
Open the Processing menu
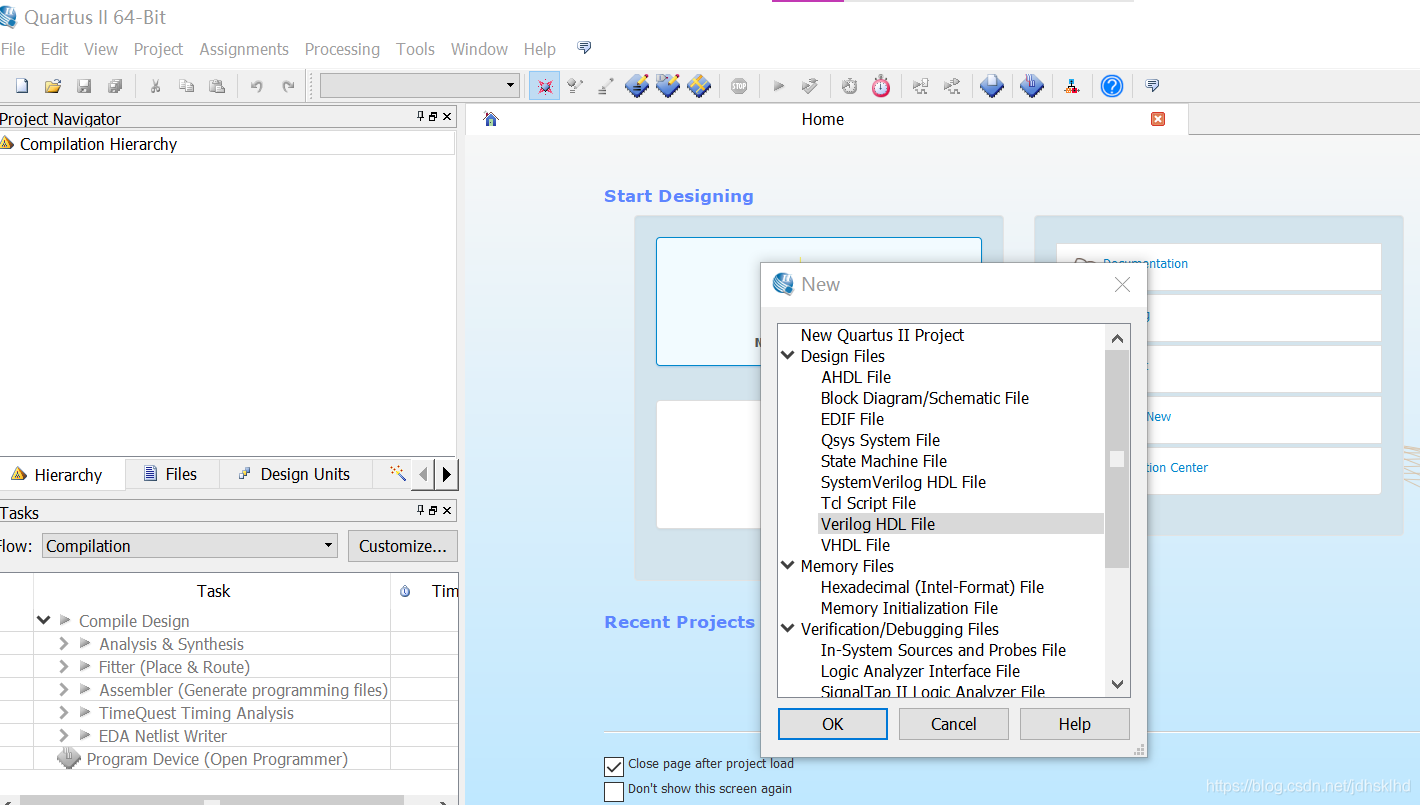[342, 49]
